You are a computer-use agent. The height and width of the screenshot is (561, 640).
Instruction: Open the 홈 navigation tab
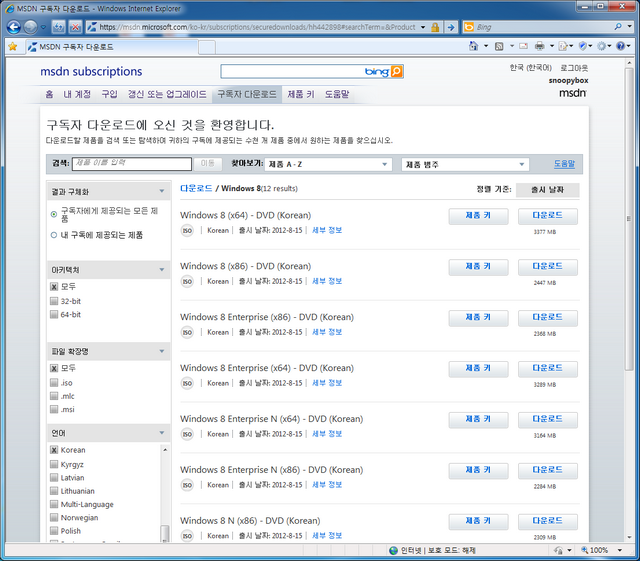click(49, 94)
